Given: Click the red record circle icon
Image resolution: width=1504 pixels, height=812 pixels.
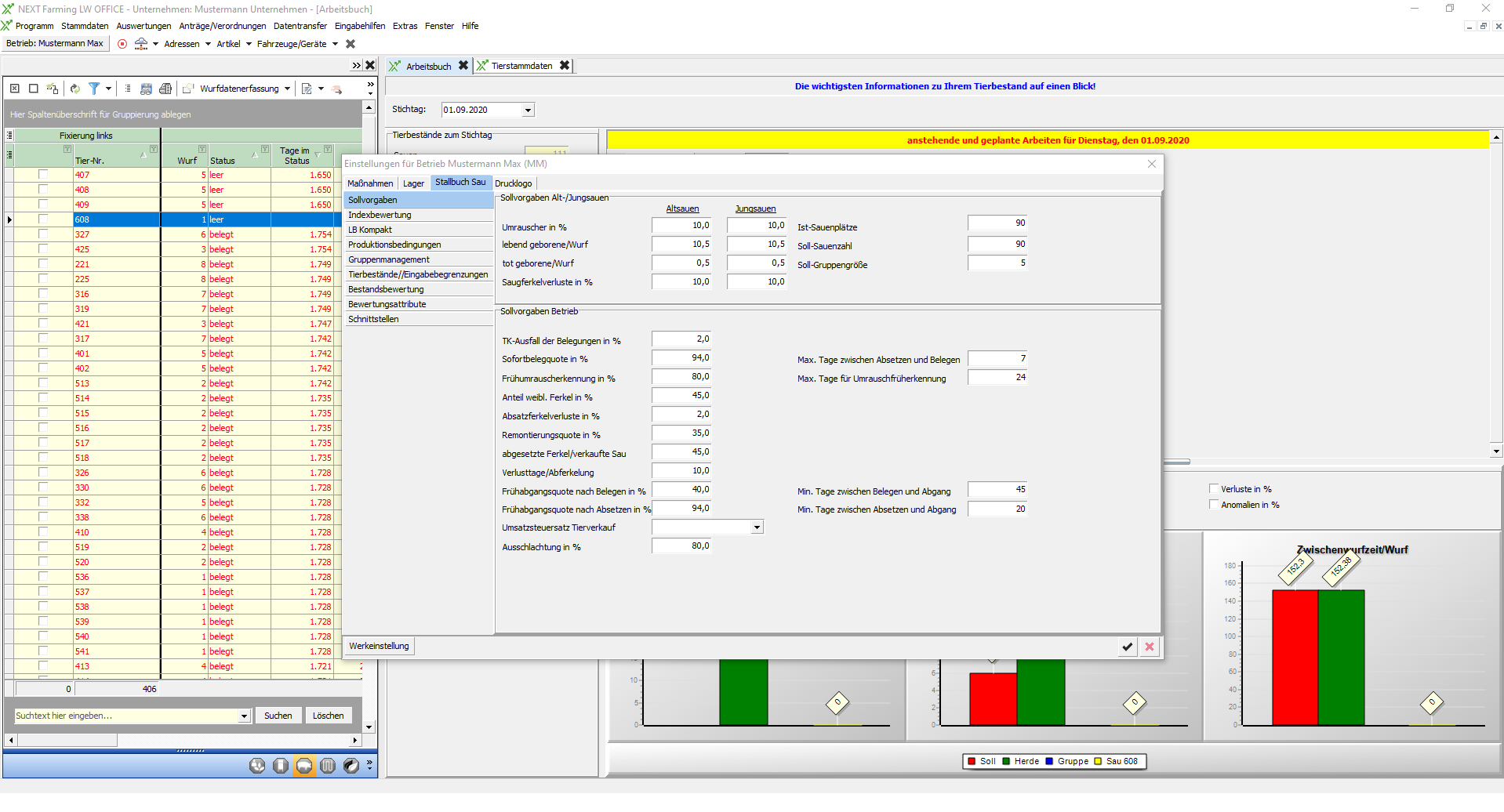Looking at the screenshot, I should coord(122,44).
